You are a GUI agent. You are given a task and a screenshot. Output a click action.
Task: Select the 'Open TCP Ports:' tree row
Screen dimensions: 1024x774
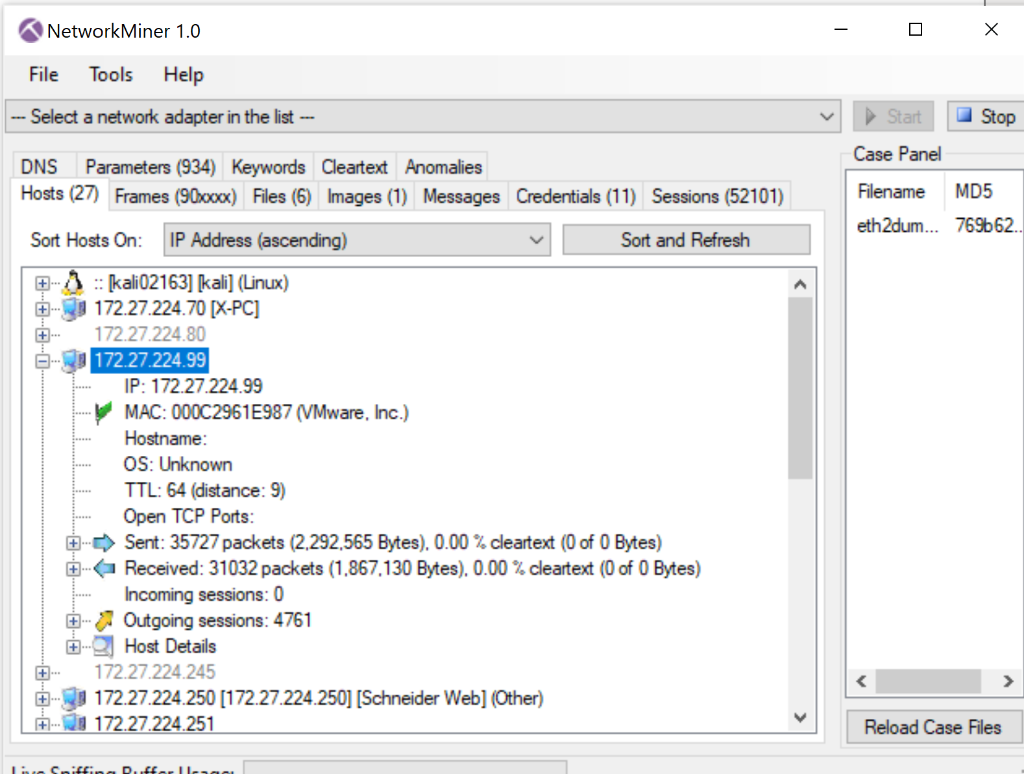point(189,517)
